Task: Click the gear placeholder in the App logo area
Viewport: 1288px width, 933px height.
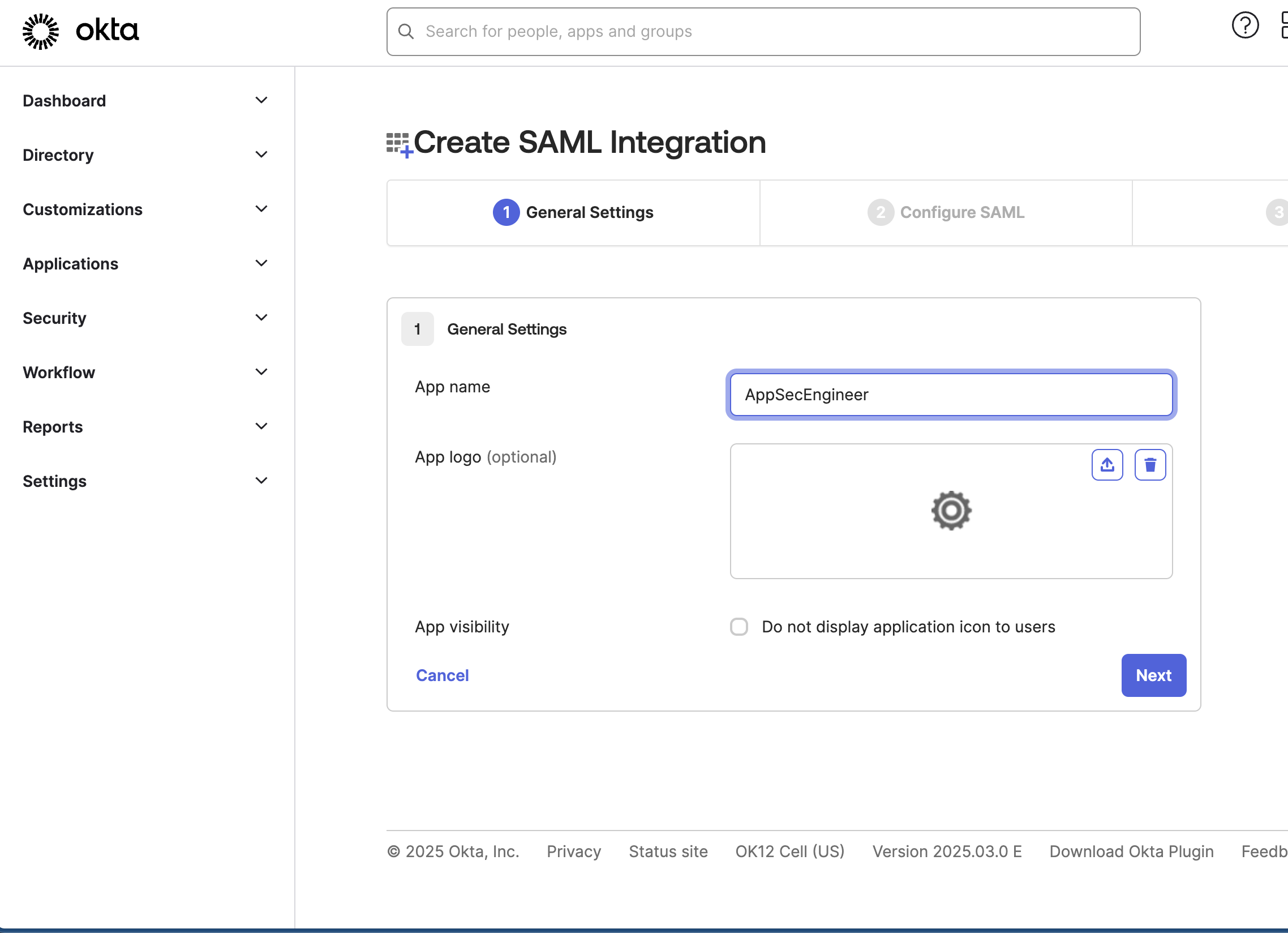Action: point(951,510)
